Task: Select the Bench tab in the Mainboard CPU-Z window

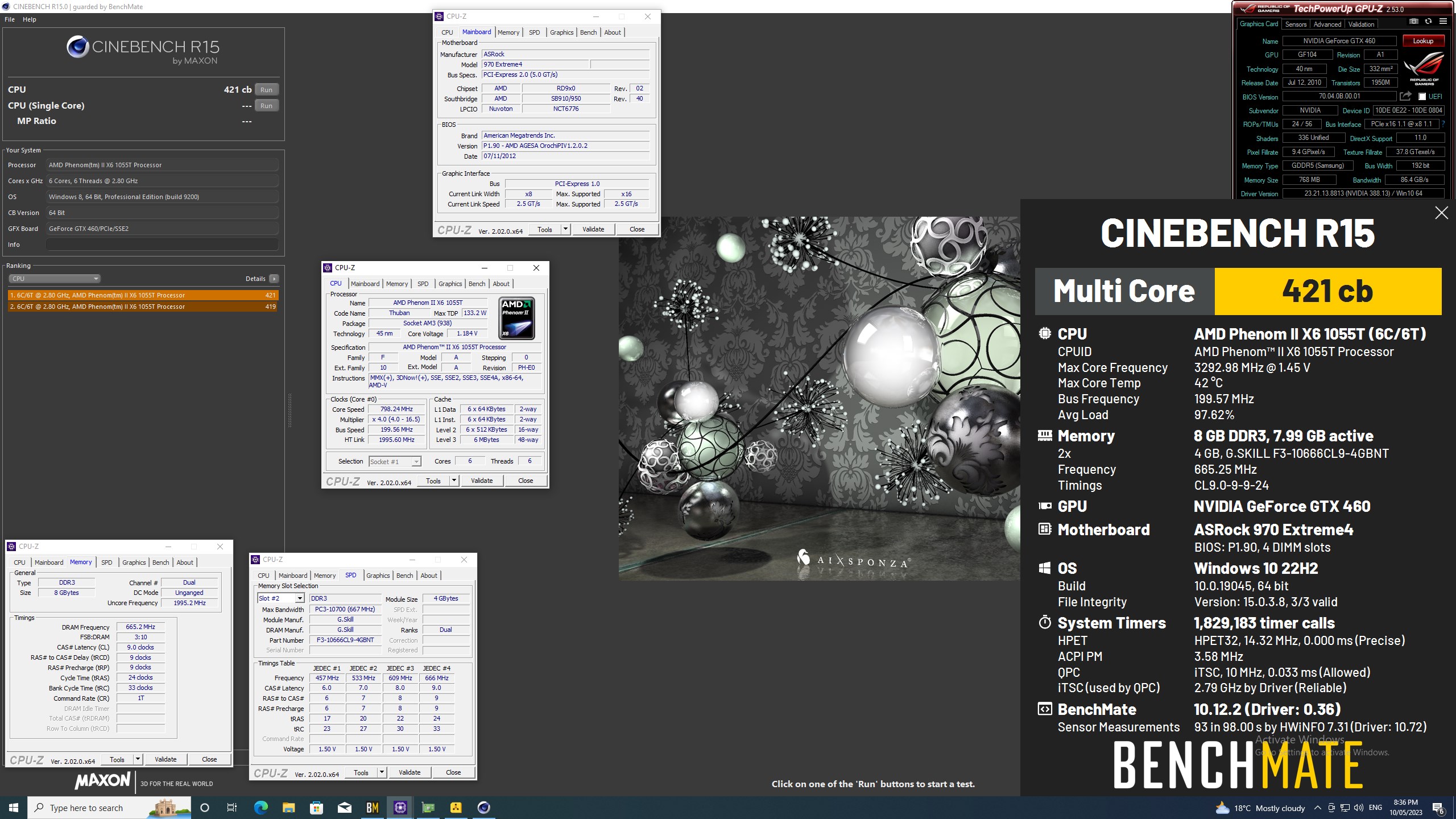Action: (x=589, y=32)
